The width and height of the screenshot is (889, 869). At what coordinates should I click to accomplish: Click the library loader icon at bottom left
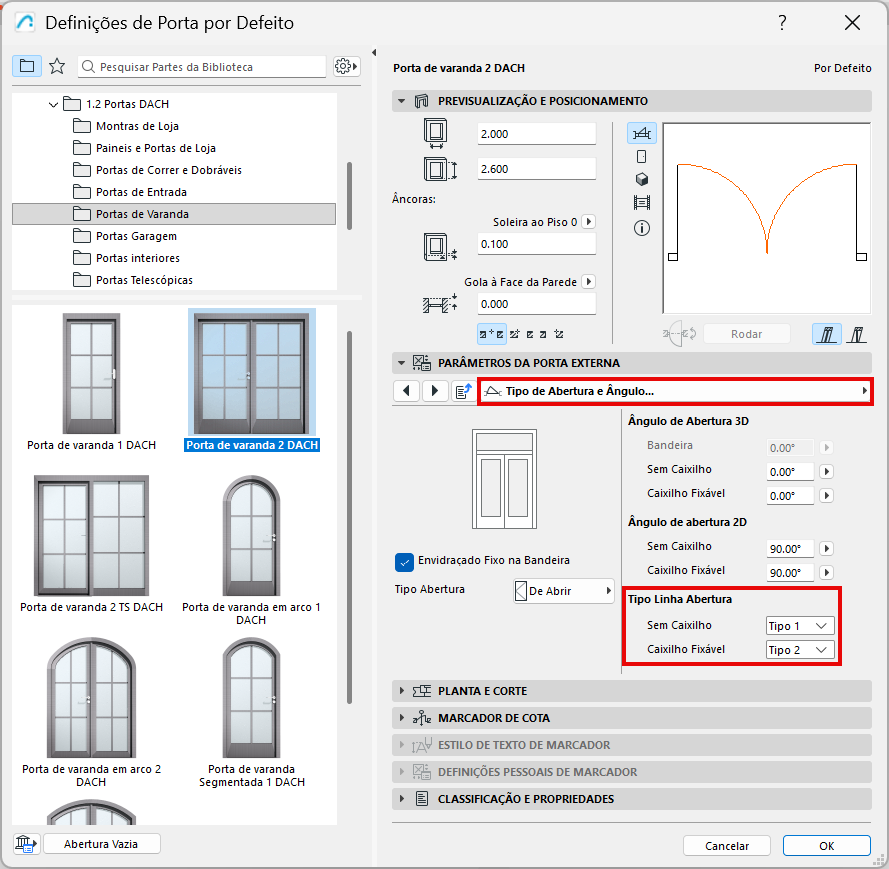[26, 843]
